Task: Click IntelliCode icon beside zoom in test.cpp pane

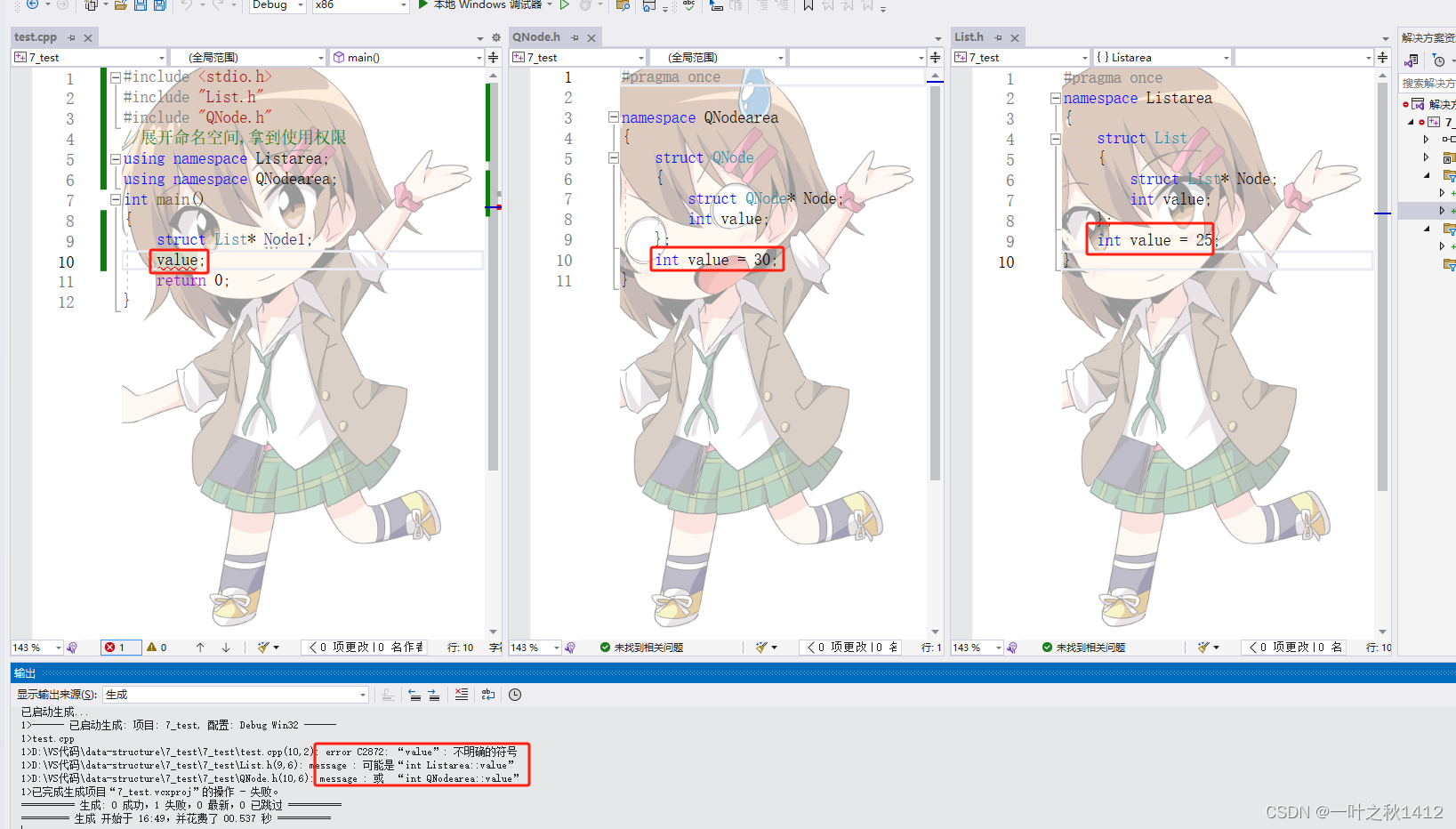Action: click(x=72, y=648)
